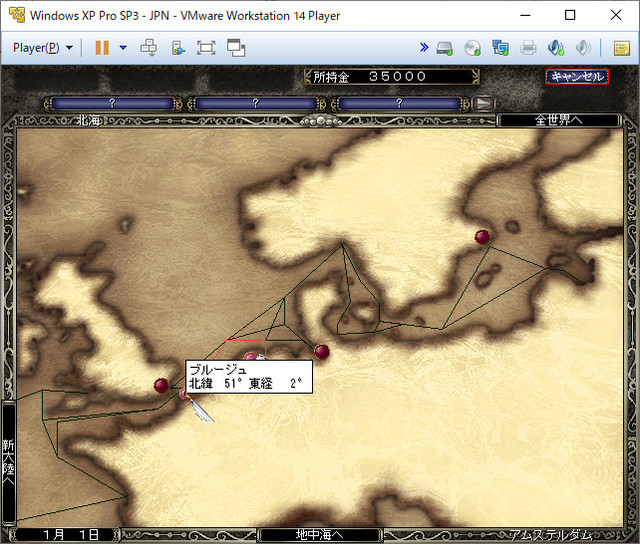Select the red port marker in Scandinavia
Viewport: 640px width, 544px height.
[x=482, y=237]
